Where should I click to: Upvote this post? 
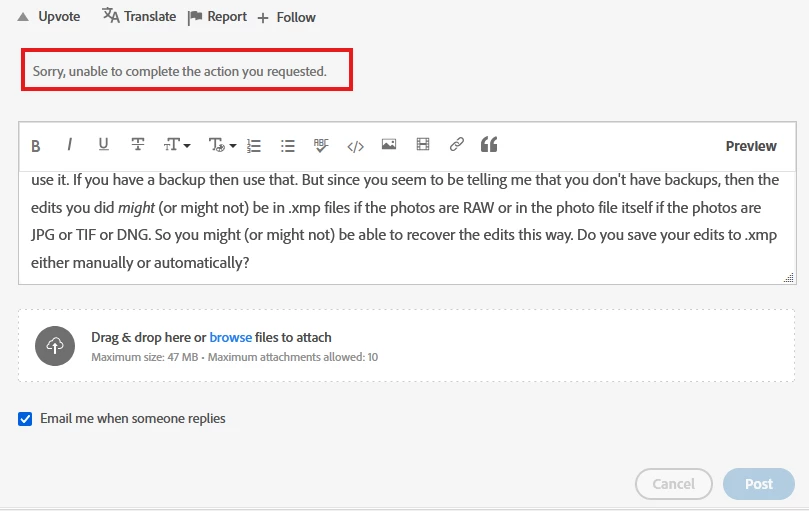49,17
